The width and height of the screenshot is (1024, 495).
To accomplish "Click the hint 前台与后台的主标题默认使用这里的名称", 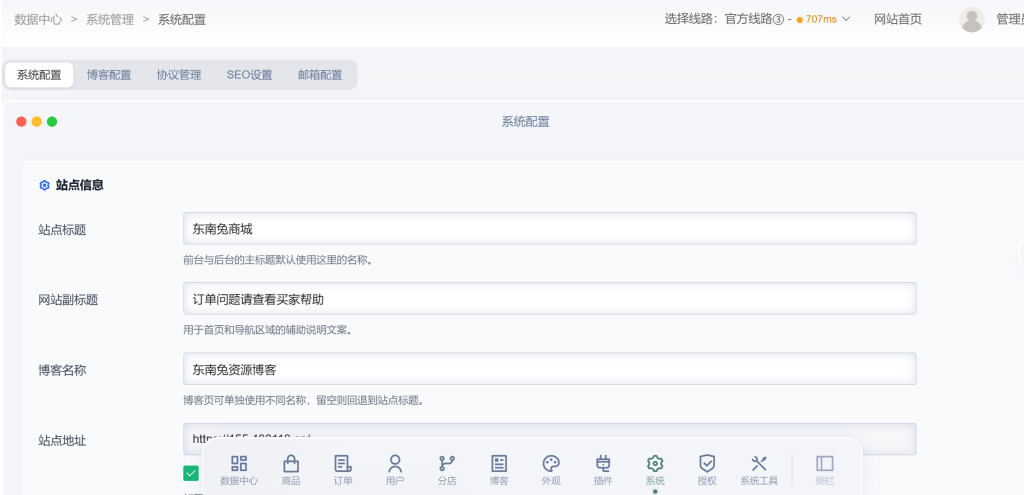I will [x=278, y=260].
